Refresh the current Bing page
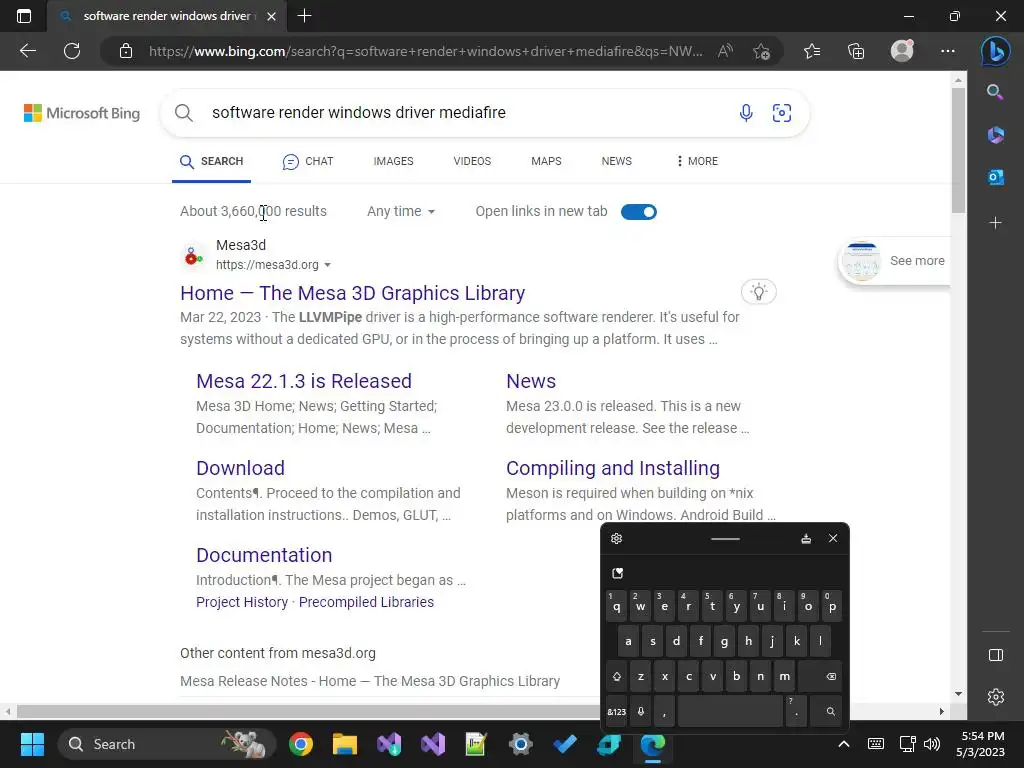 pos(72,51)
